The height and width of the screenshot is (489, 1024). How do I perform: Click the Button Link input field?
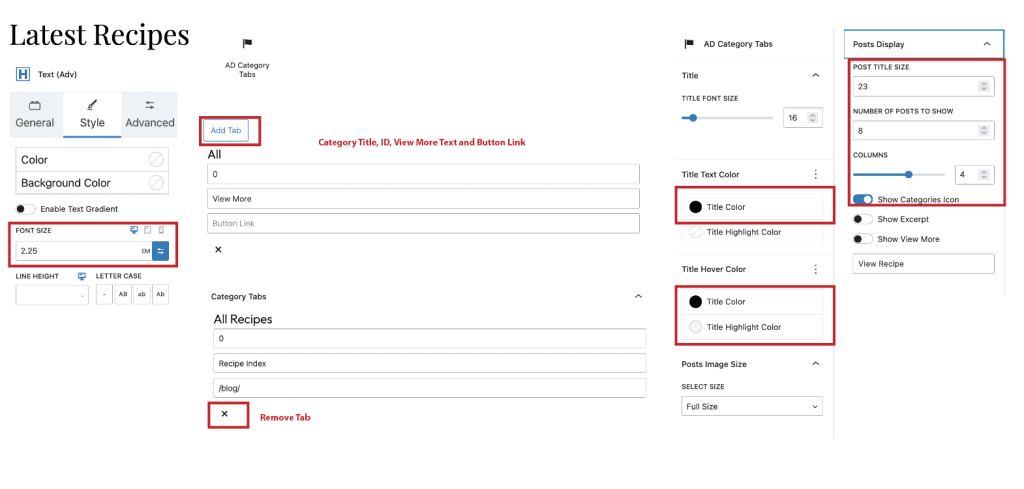(x=423, y=223)
